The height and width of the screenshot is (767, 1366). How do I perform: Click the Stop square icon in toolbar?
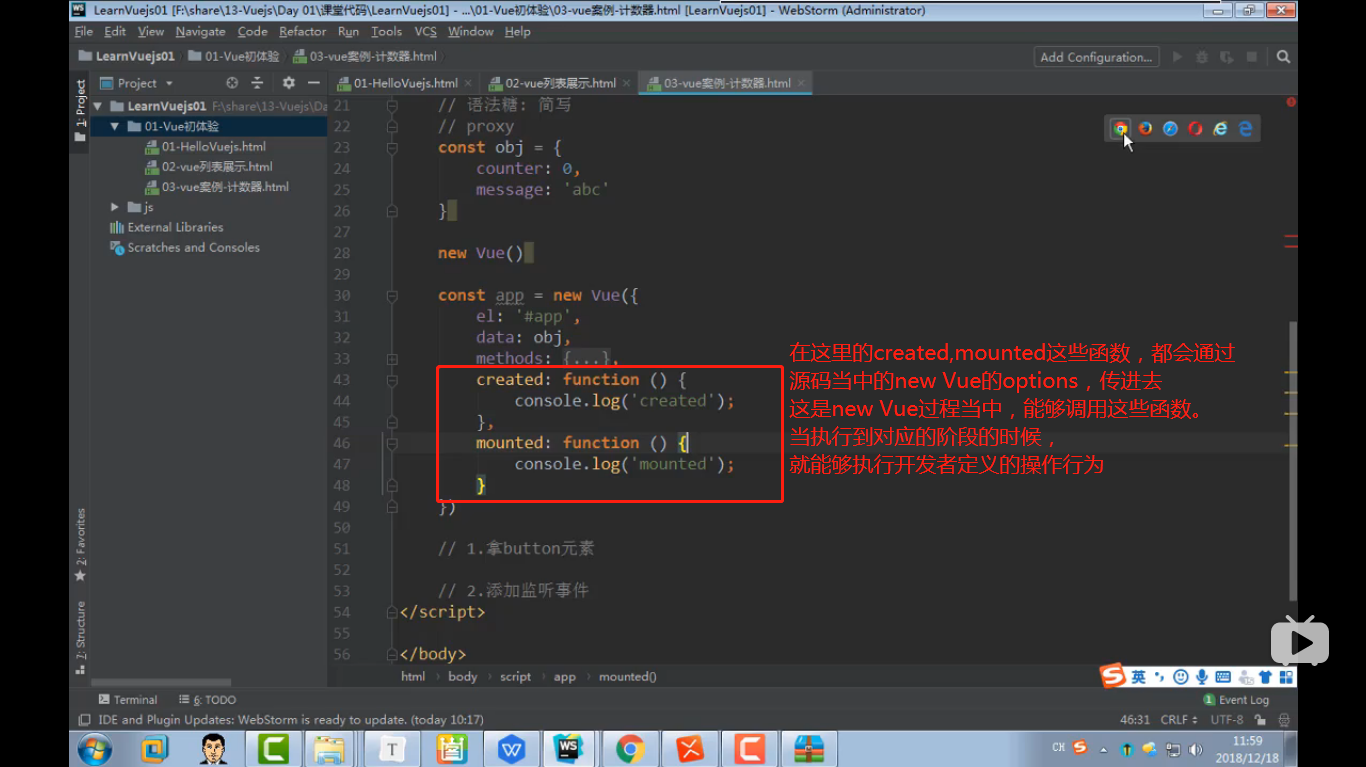(1252, 57)
